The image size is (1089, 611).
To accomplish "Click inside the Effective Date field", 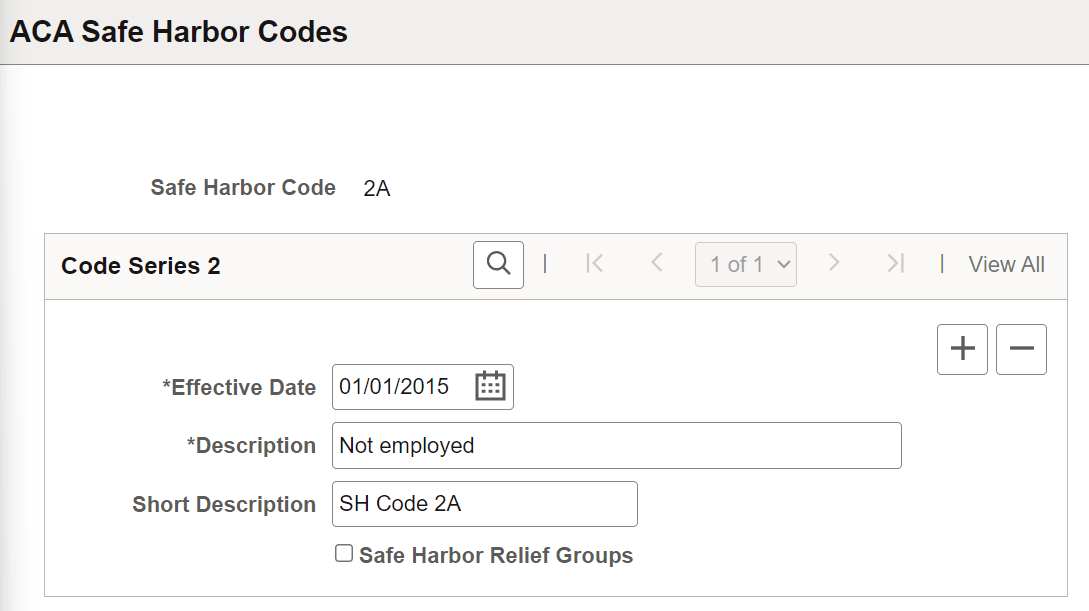I will point(404,387).
